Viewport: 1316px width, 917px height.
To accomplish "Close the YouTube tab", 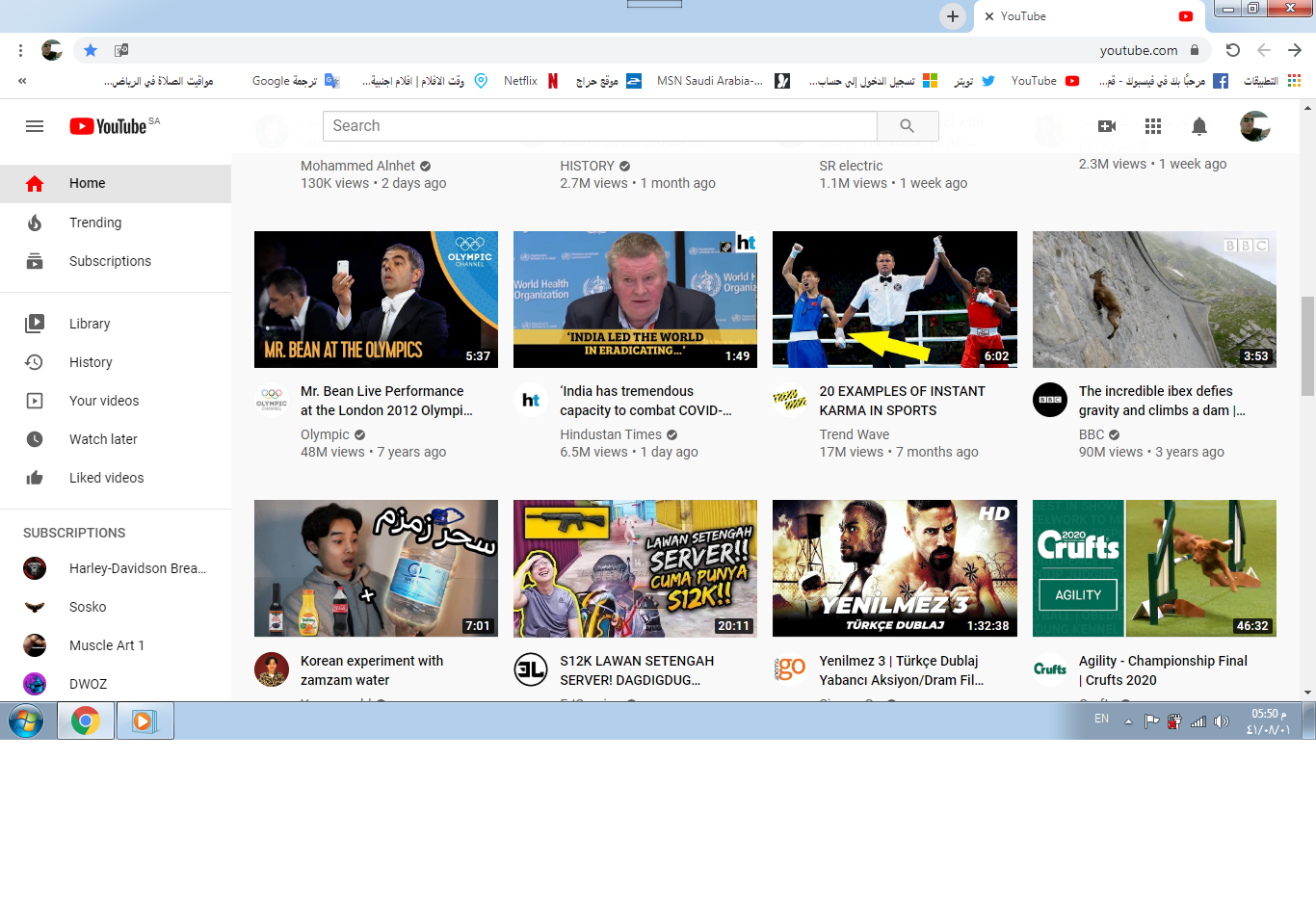I will (988, 16).
